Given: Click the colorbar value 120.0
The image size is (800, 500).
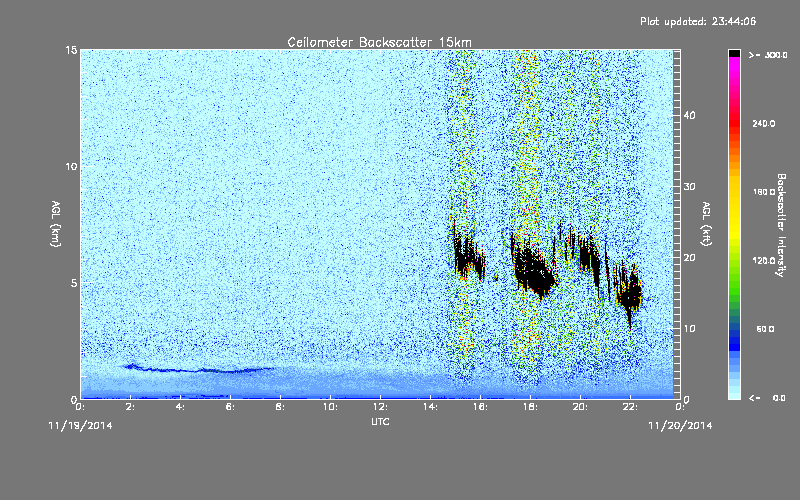Looking at the screenshot, I should [x=764, y=260].
